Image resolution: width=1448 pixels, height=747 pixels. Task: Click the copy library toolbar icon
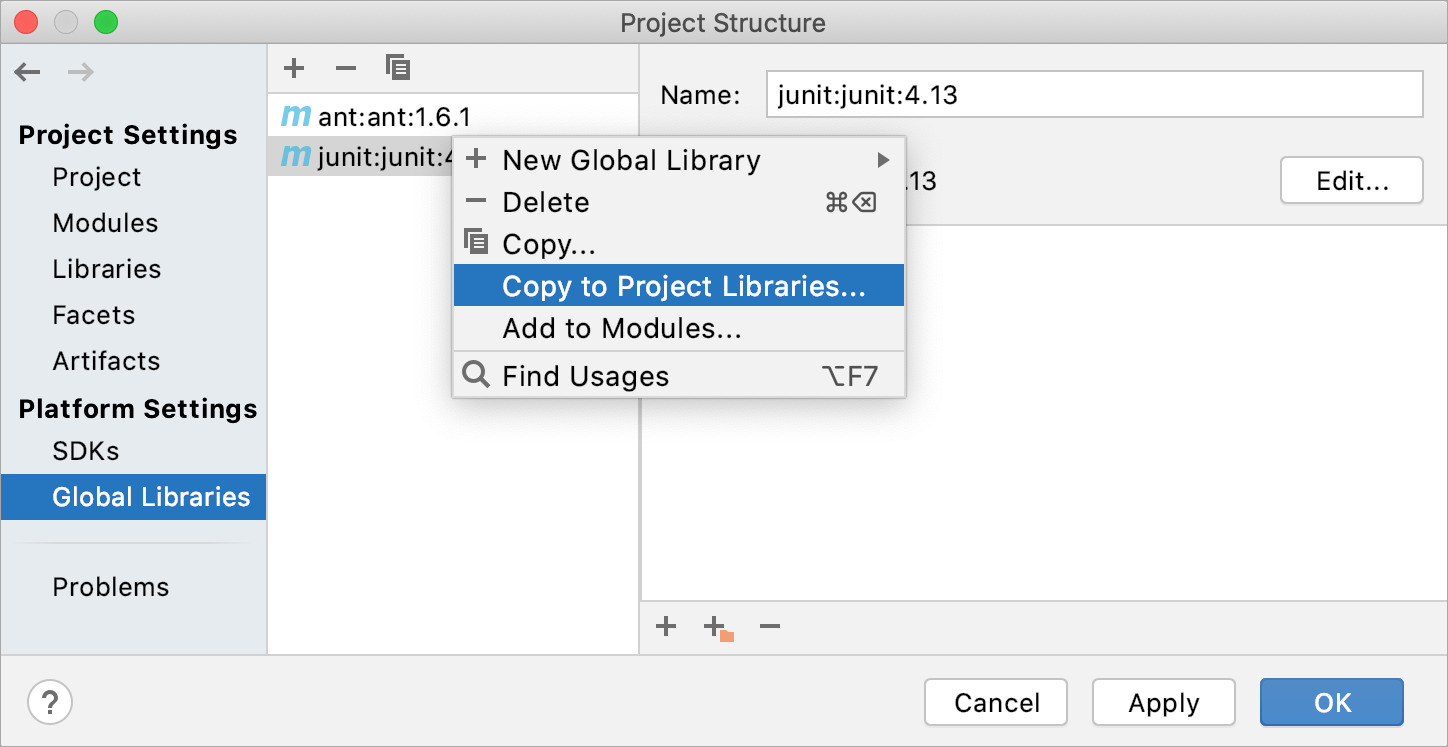[x=398, y=68]
